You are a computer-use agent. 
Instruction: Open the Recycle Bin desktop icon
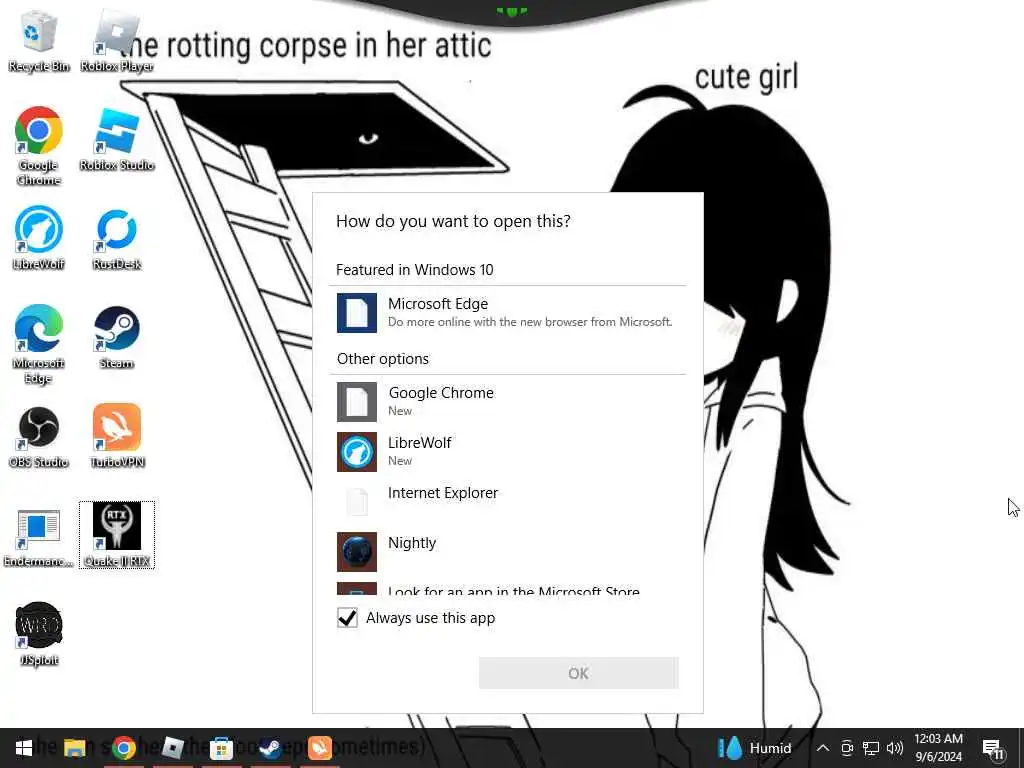[x=39, y=40]
